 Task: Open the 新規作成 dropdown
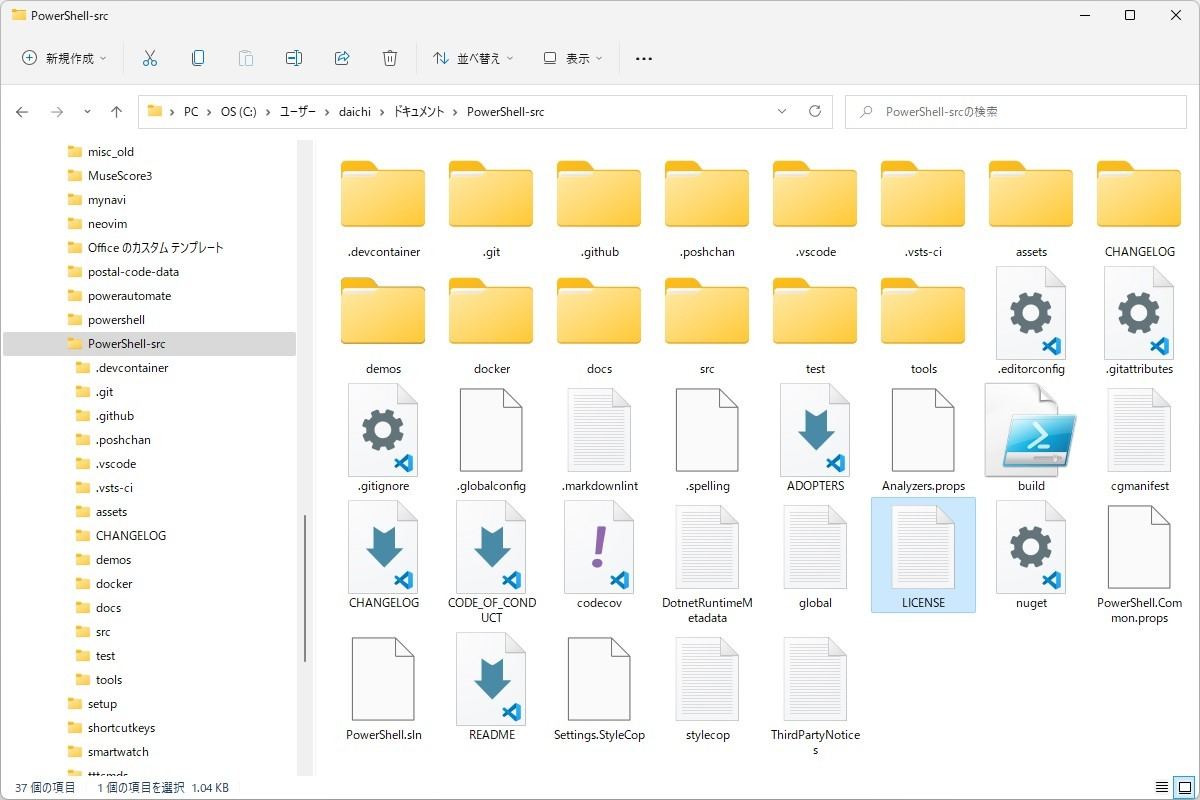[x=64, y=58]
